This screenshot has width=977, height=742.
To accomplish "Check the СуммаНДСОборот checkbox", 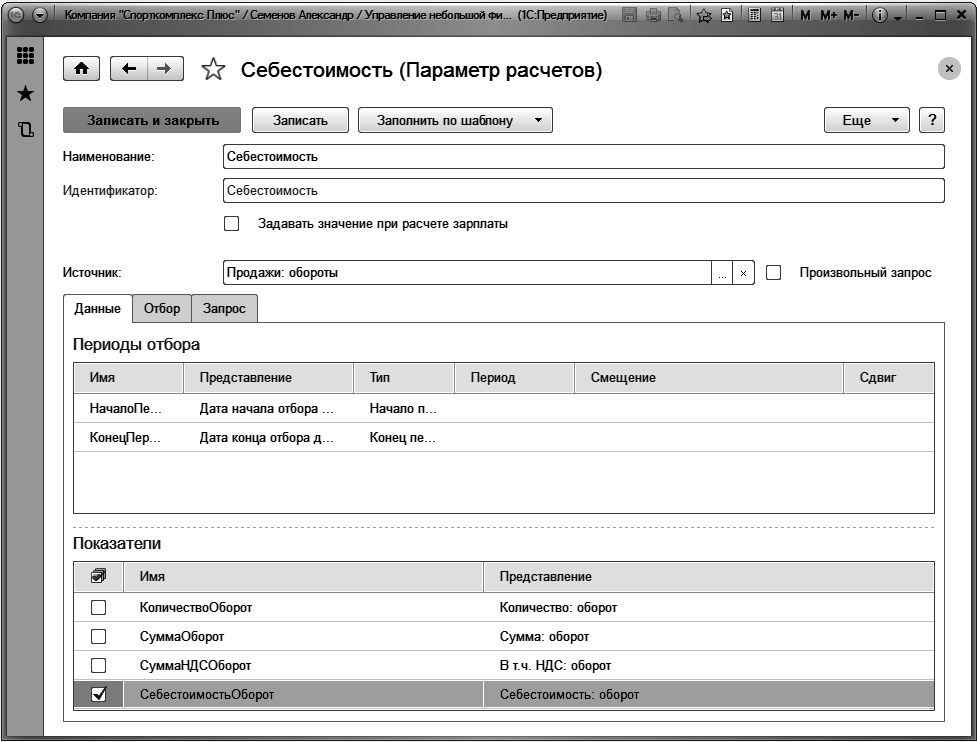I will [98, 665].
